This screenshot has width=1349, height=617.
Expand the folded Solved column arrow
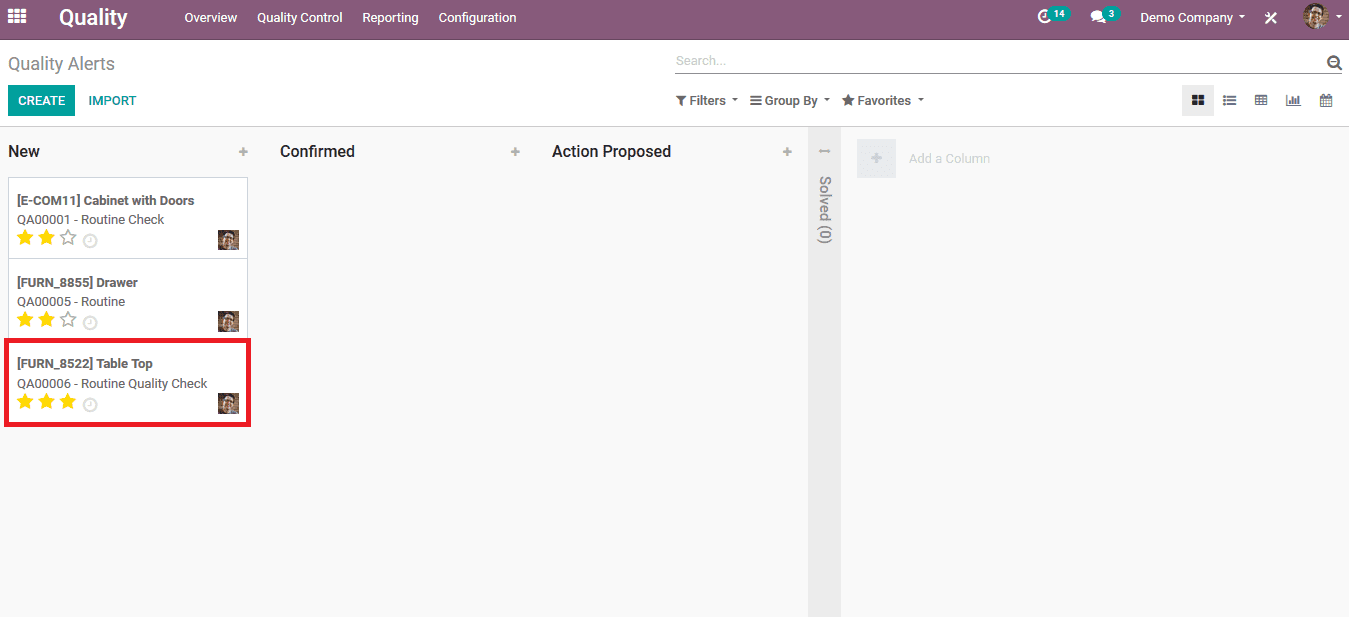pos(824,151)
